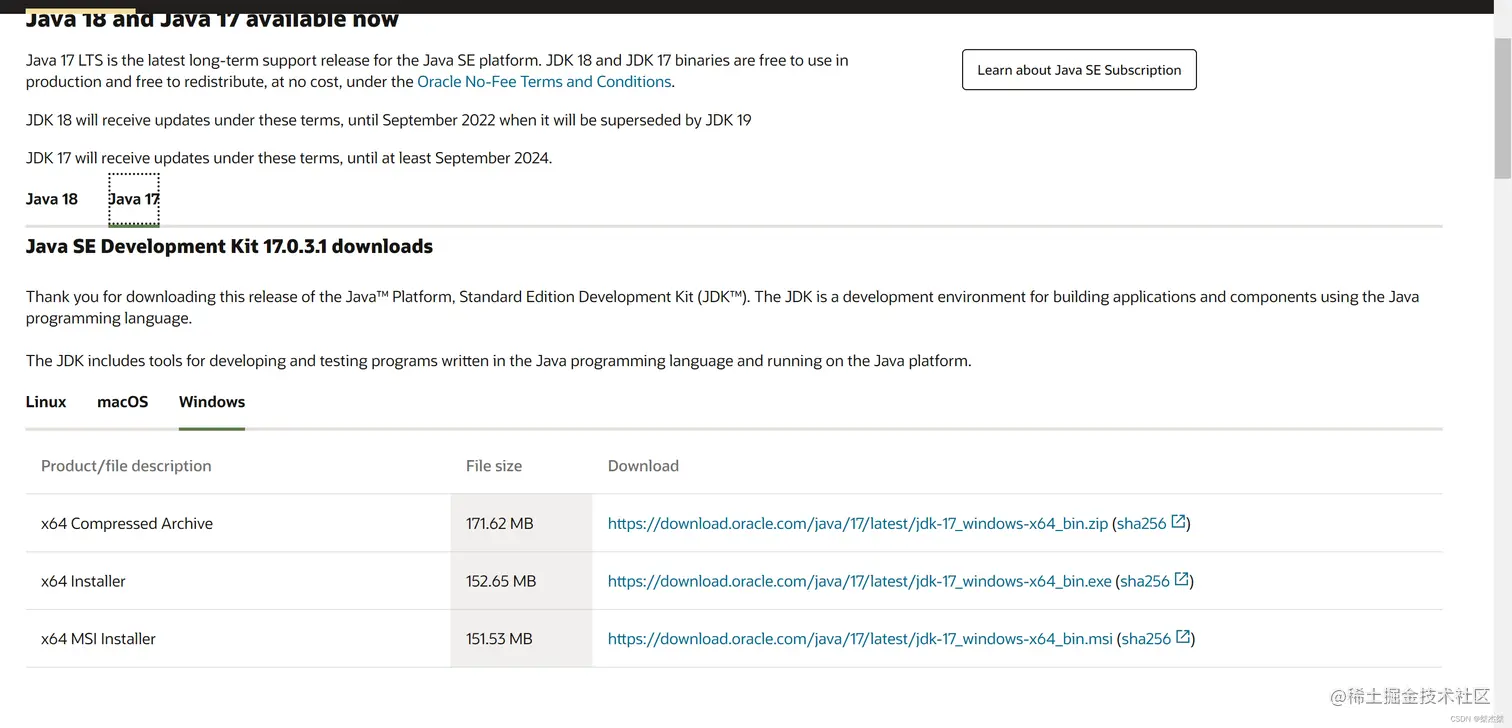The height and width of the screenshot is (728, 1512).
Task: Download jdk-17_windows-x64_bin.exe link
Action: click(860, 581)
